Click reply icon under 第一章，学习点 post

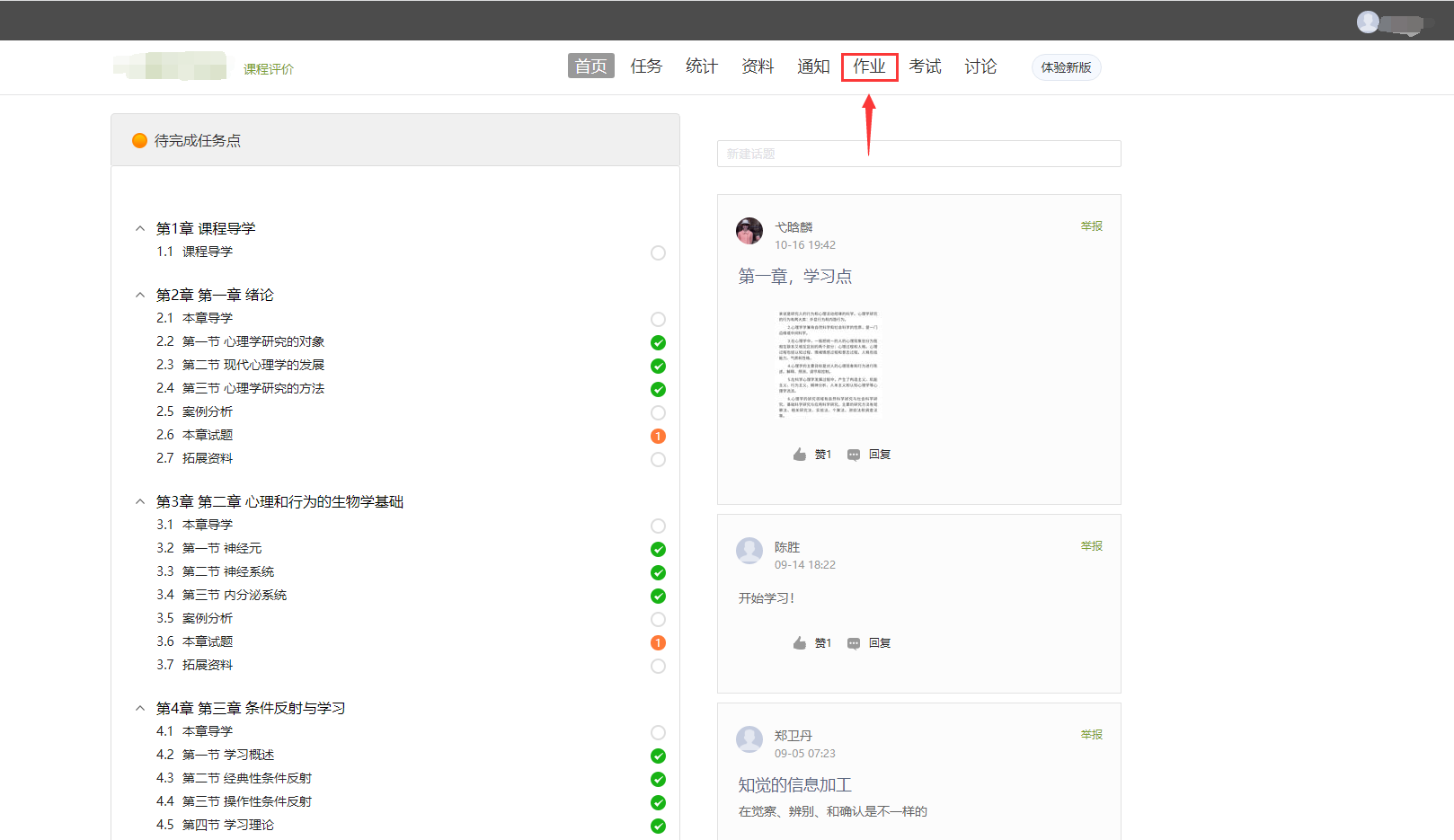(854, 455)
